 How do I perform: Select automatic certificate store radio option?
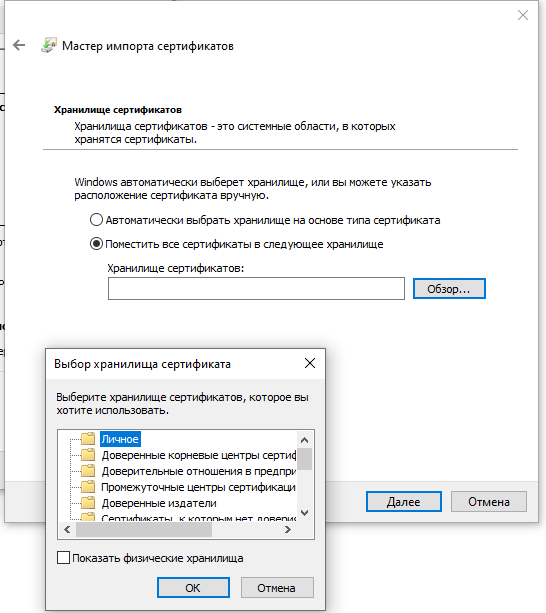click(96, 220)
